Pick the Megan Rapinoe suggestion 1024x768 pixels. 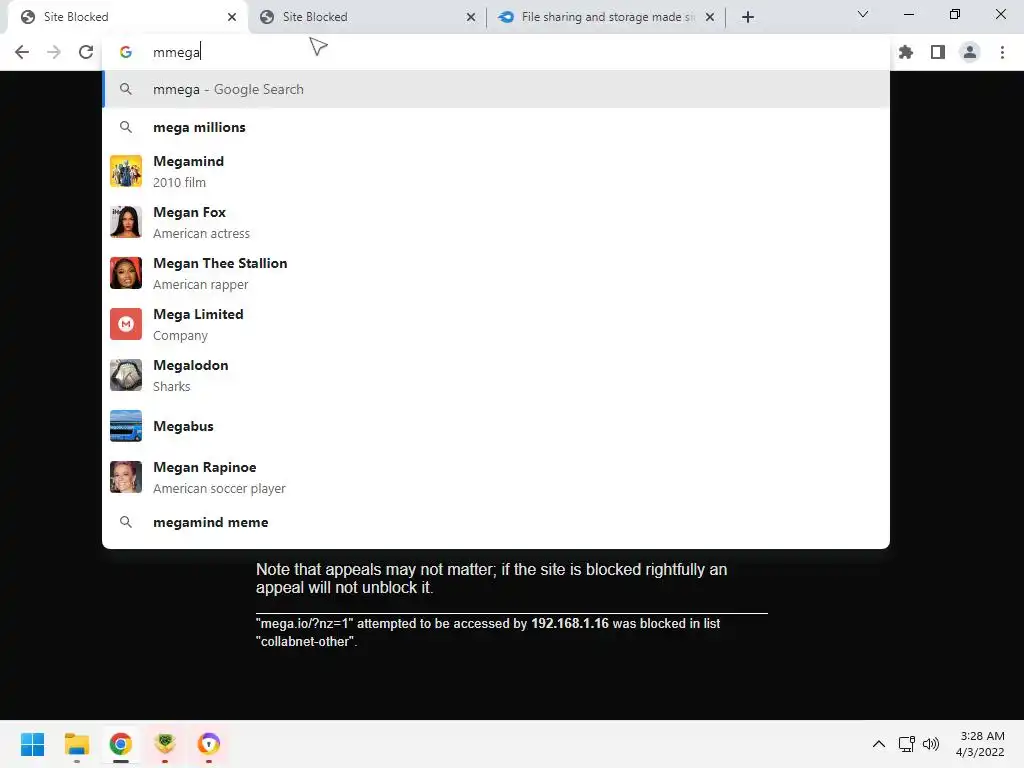point(496,477)
